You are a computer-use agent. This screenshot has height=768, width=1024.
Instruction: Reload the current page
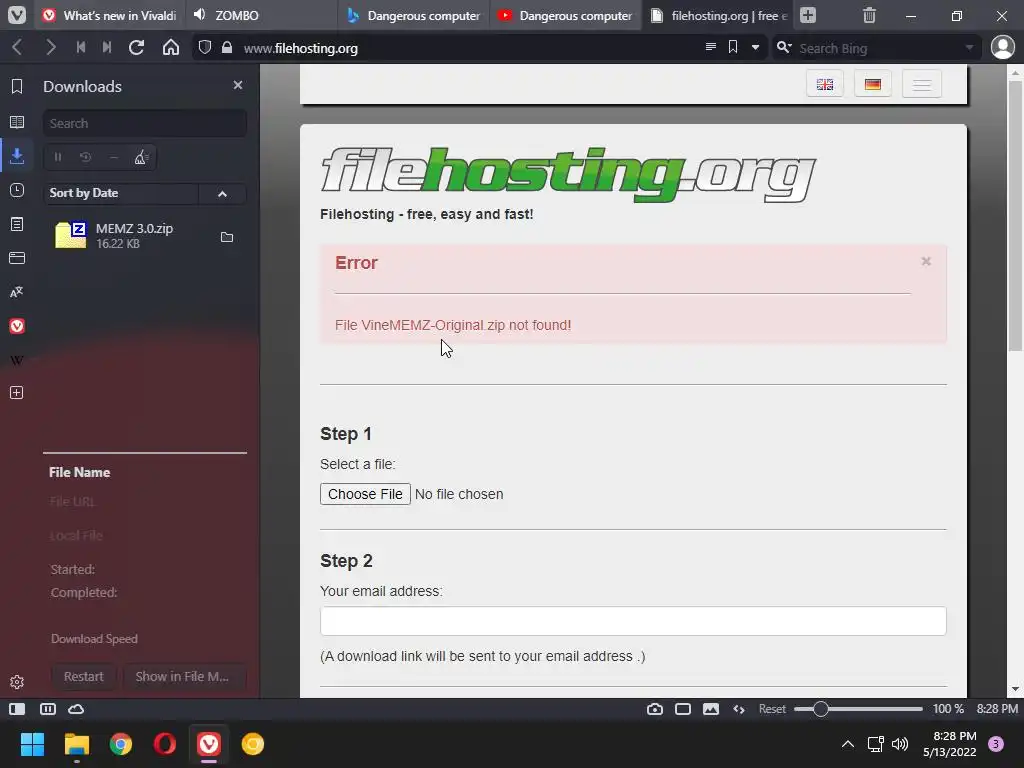136,48
